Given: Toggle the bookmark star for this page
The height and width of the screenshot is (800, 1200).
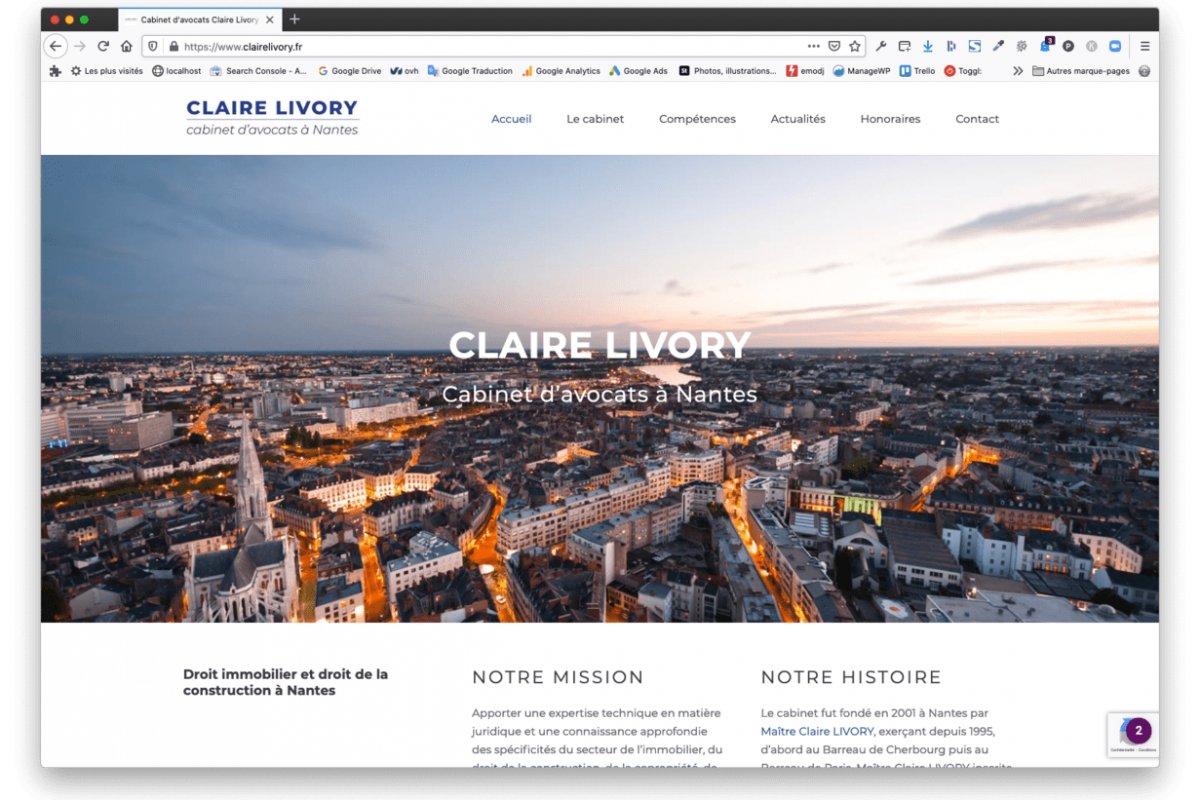Looking at the screenshot, I should click(x=855, y=45).
